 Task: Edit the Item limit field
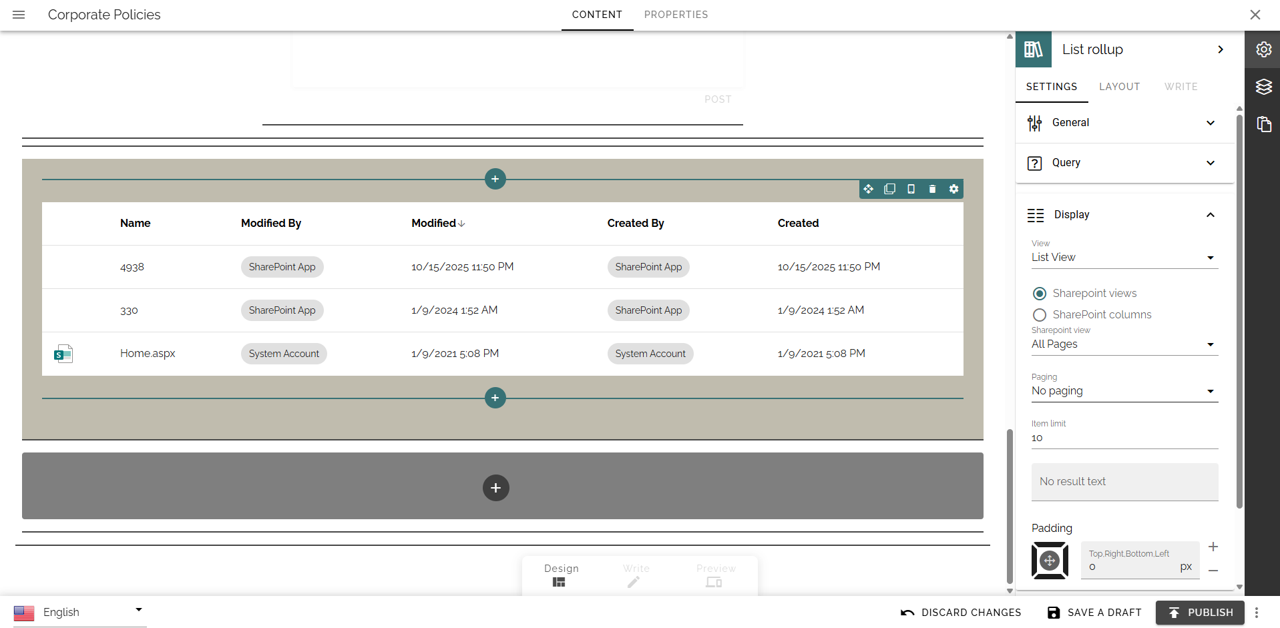[x=1124, y=438]
